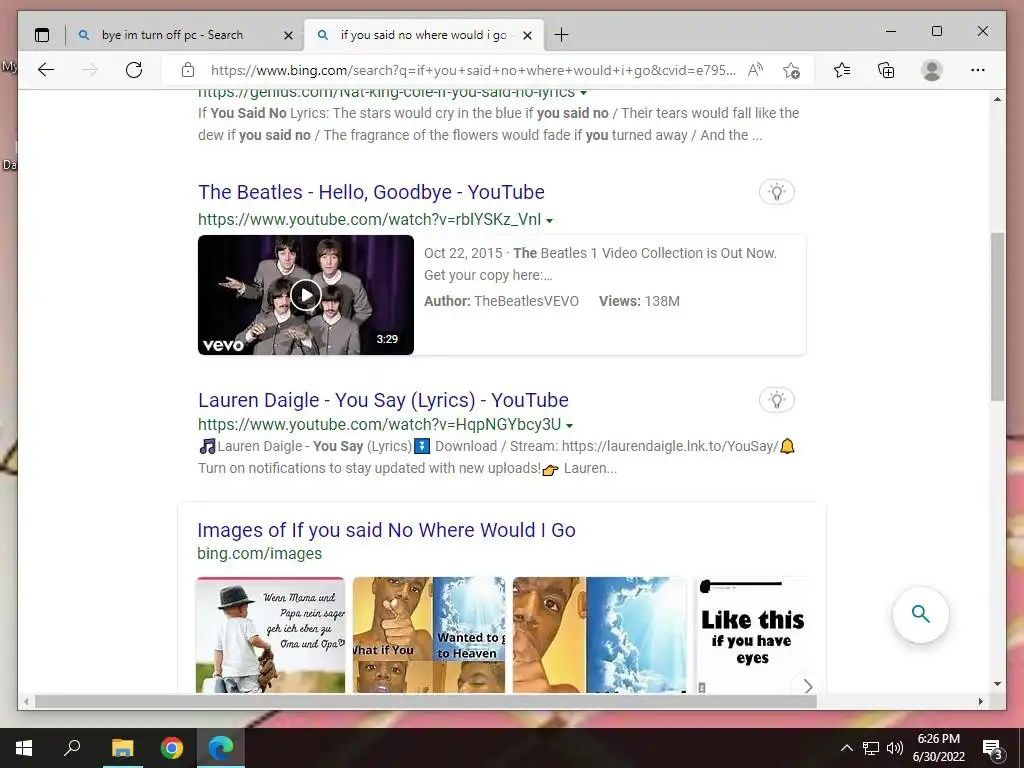Open the Collections icon
The width and height of the screenshot is (1024, 768).
[x=886, y=70]
